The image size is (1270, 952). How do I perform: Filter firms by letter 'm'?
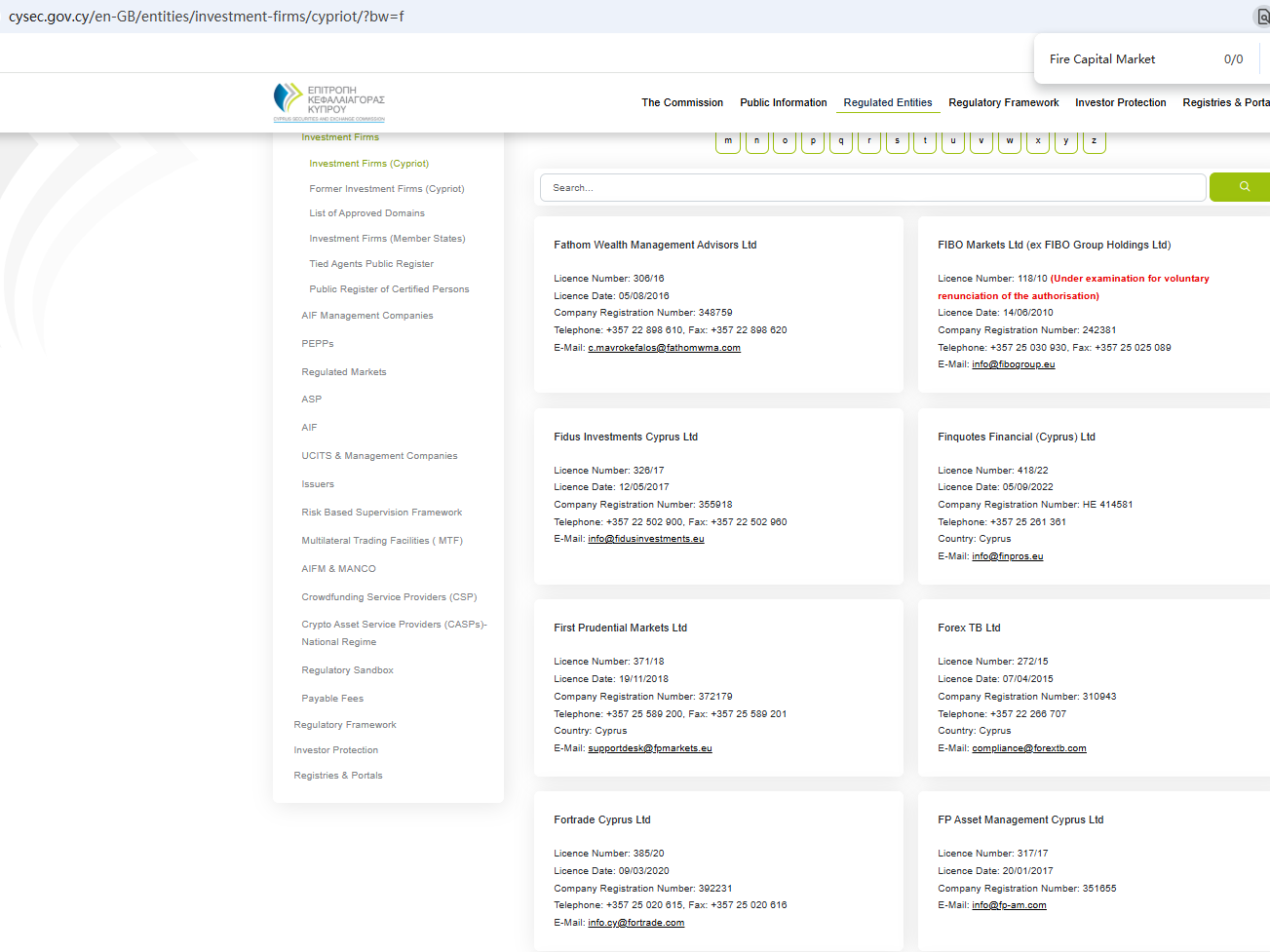click(x=728, y=141)
